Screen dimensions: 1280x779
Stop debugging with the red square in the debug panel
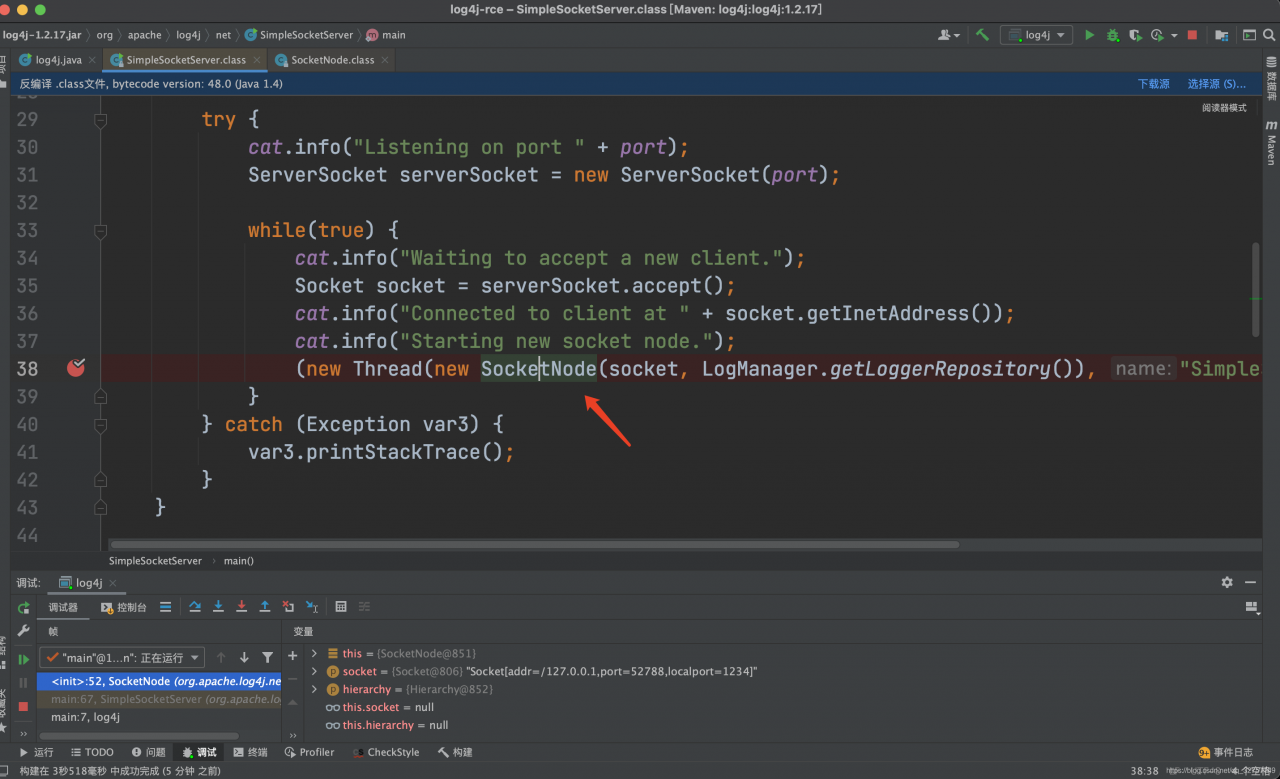pyautogui.click(x=23, y=707)
